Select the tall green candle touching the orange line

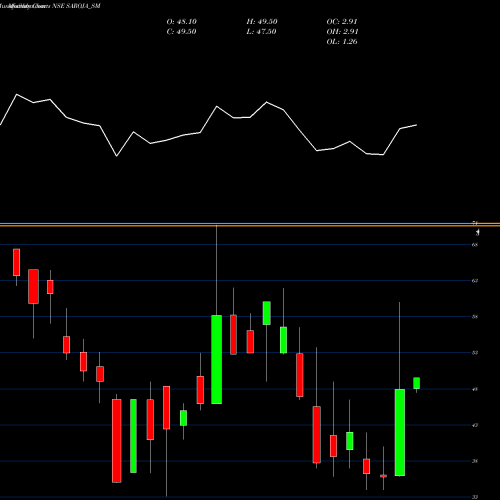click(217, 359)
